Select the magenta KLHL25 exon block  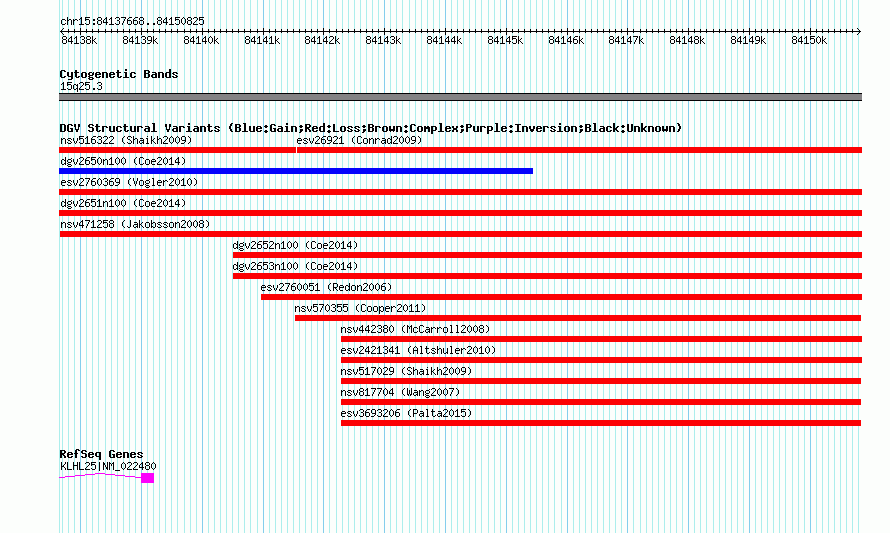[x=148, y=478]
